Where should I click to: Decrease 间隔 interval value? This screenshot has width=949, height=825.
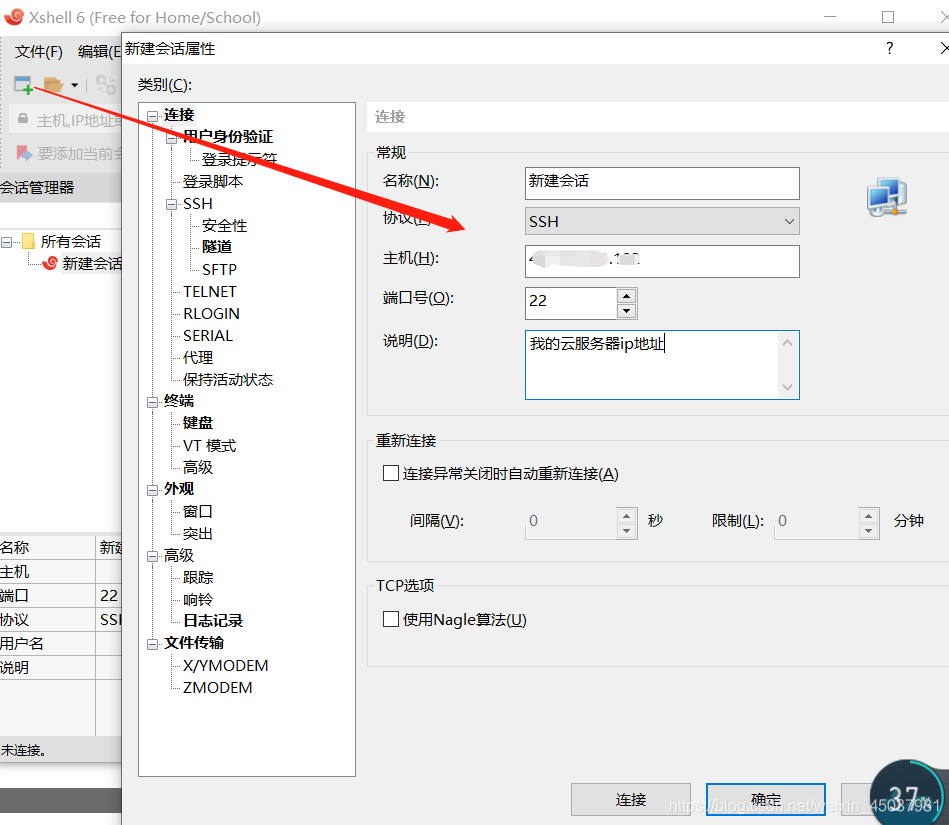(x=626, y=531)
